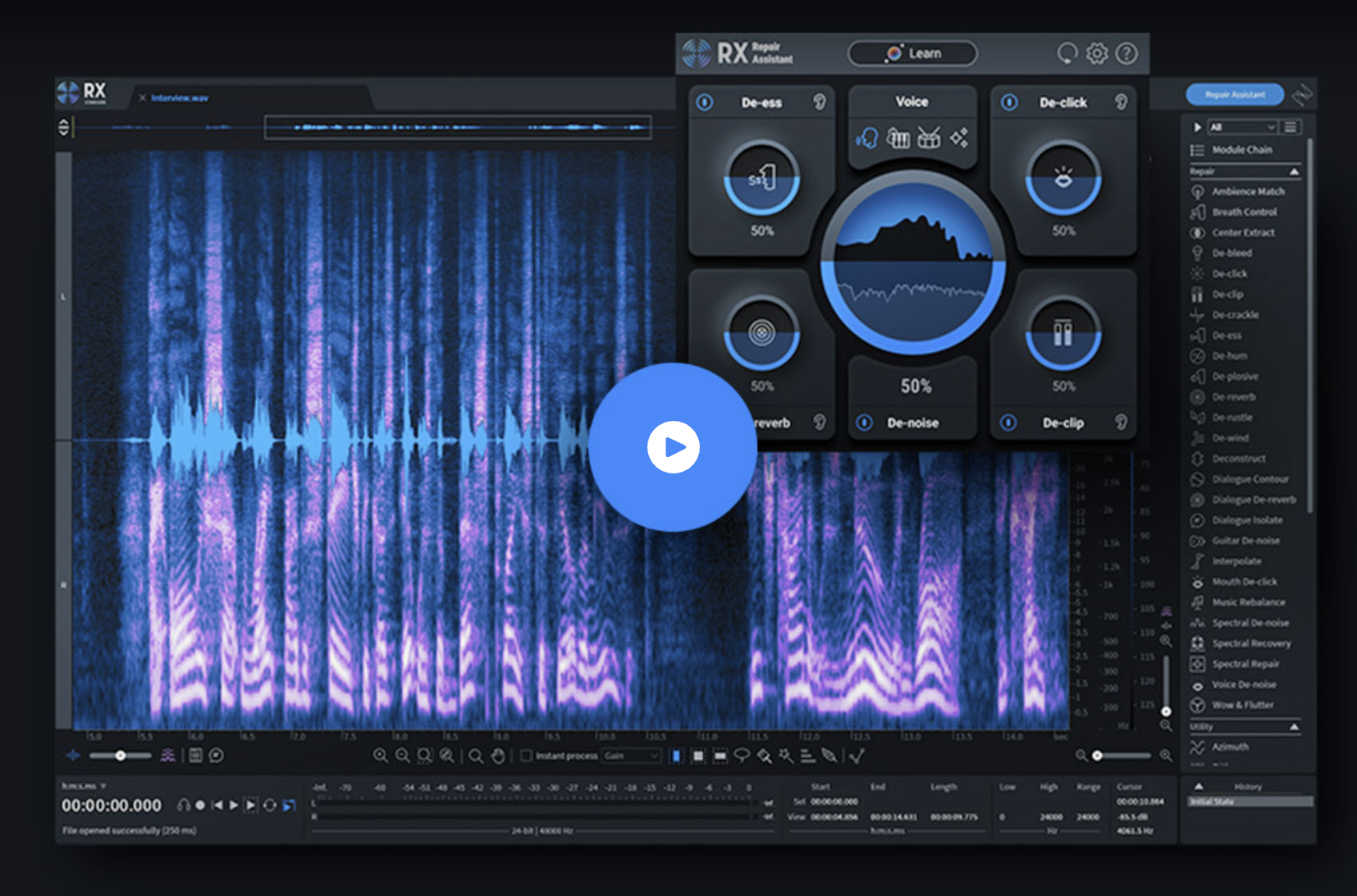This screenshot has width=1357, height=896.
Task: Toggle the De-ess power button
Action: pos(705,103)
